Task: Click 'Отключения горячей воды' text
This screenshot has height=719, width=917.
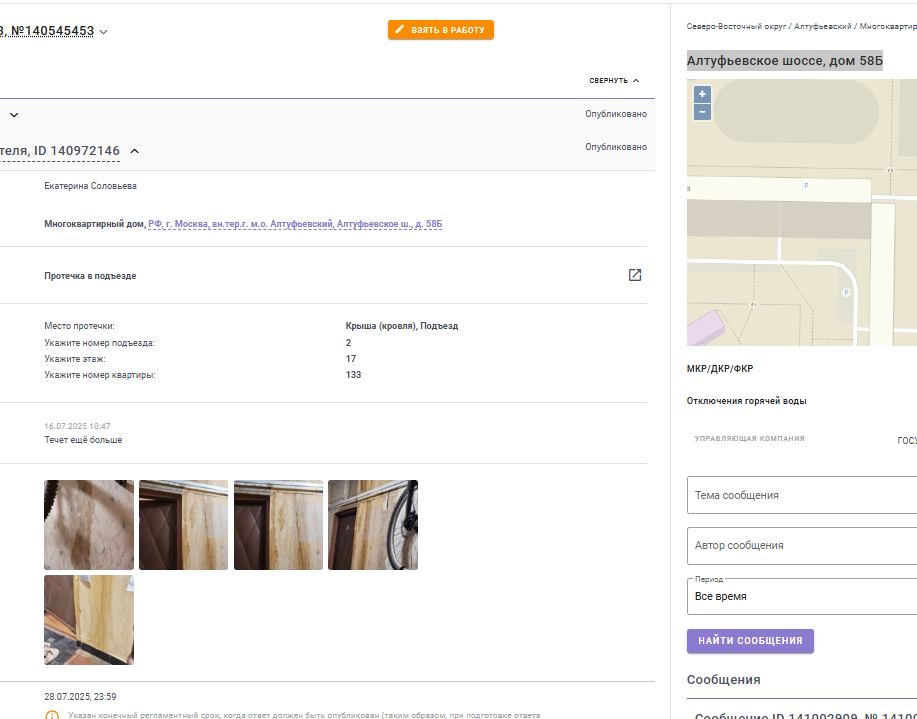Action: pyautogui.click(x=746, y=401)
